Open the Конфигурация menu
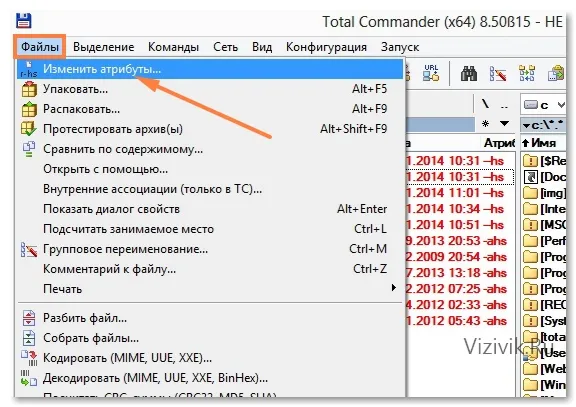Viewport: 576px width, 407px height. pos(326,47)
